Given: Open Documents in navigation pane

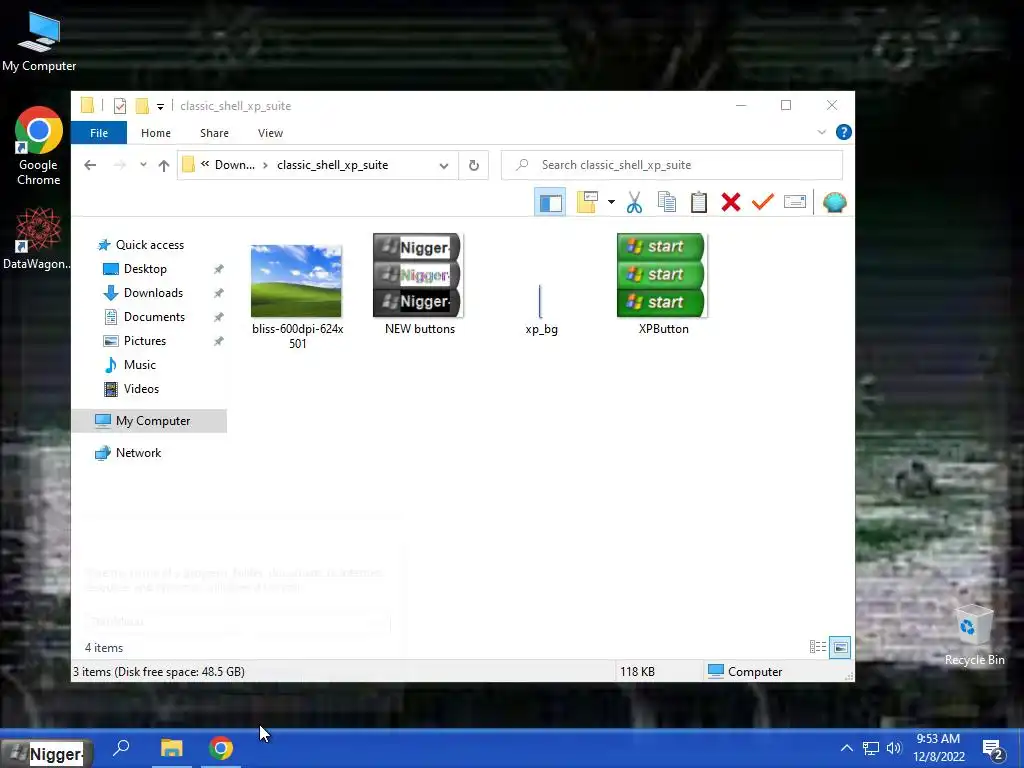Looking at the screenshot, I should tap(154, 317).
